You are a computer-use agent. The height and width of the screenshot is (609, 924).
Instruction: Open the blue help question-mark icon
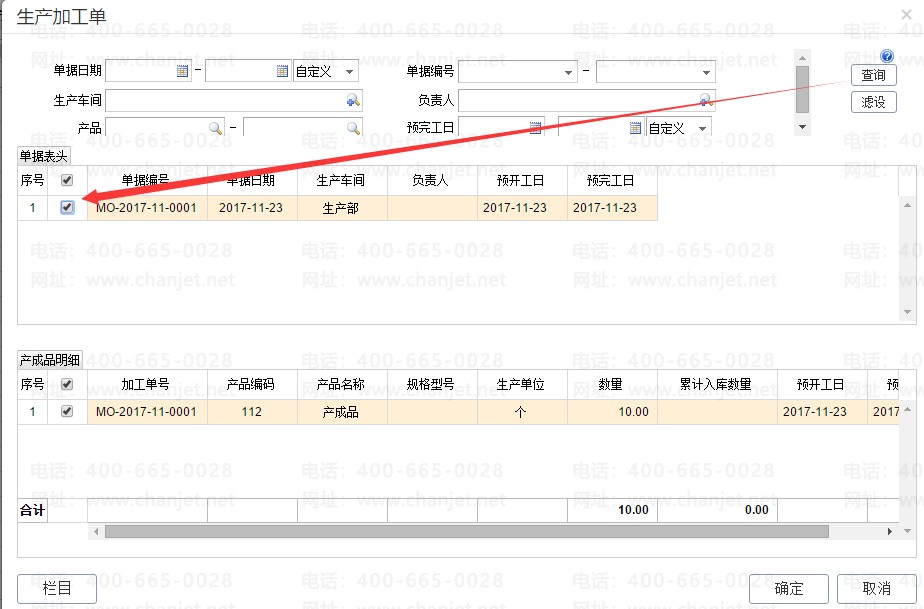pos(886,56)
